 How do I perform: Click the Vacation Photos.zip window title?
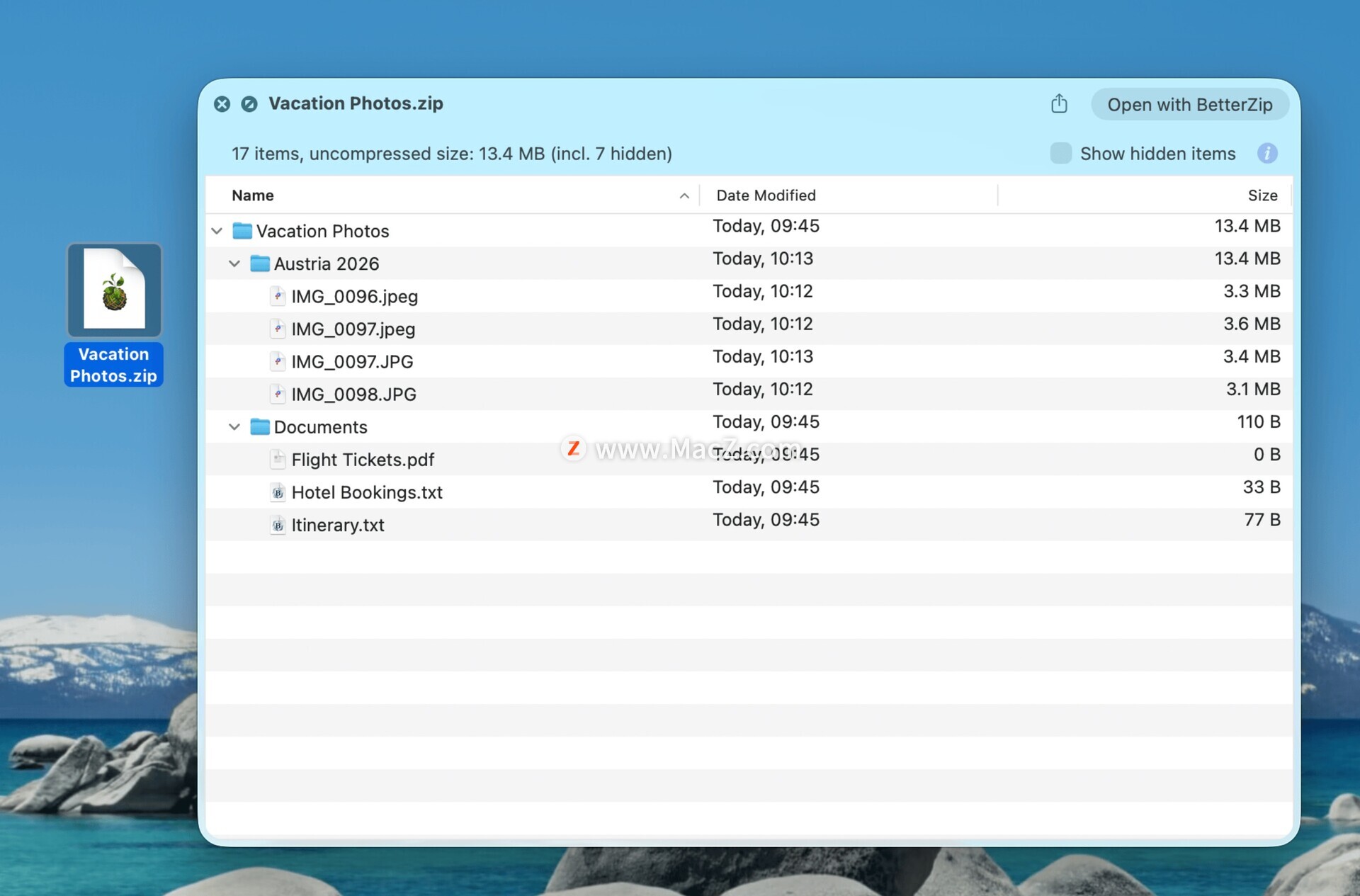[356, 103]
